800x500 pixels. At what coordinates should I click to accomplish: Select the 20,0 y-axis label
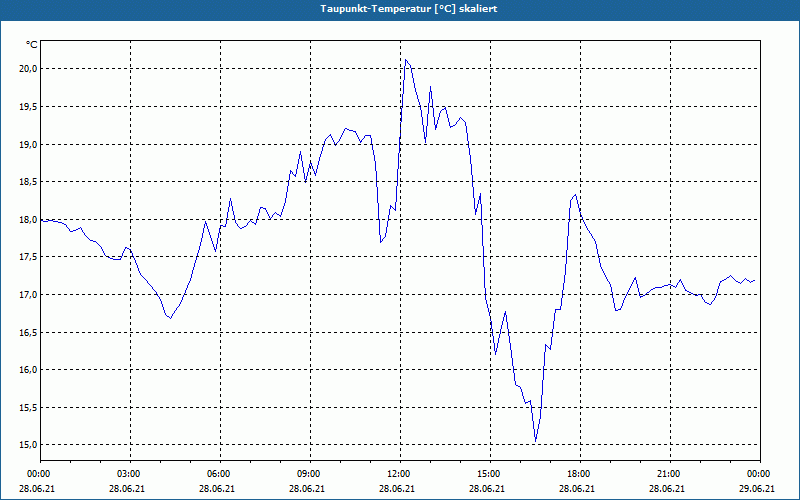(29, 69)
